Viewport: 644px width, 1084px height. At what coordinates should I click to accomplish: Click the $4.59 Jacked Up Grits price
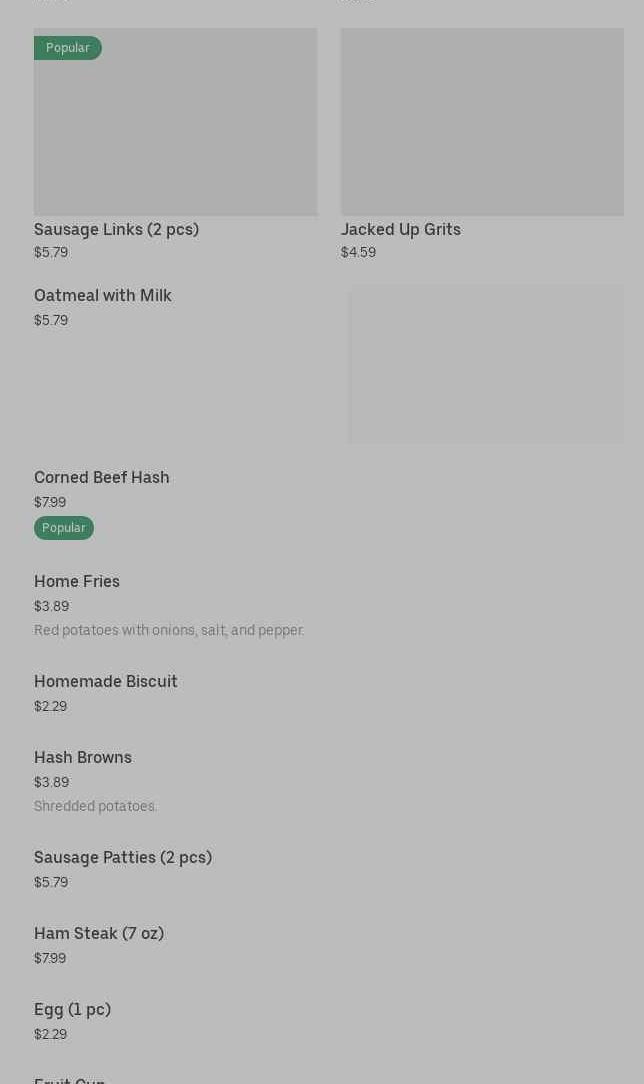(358, 252)
